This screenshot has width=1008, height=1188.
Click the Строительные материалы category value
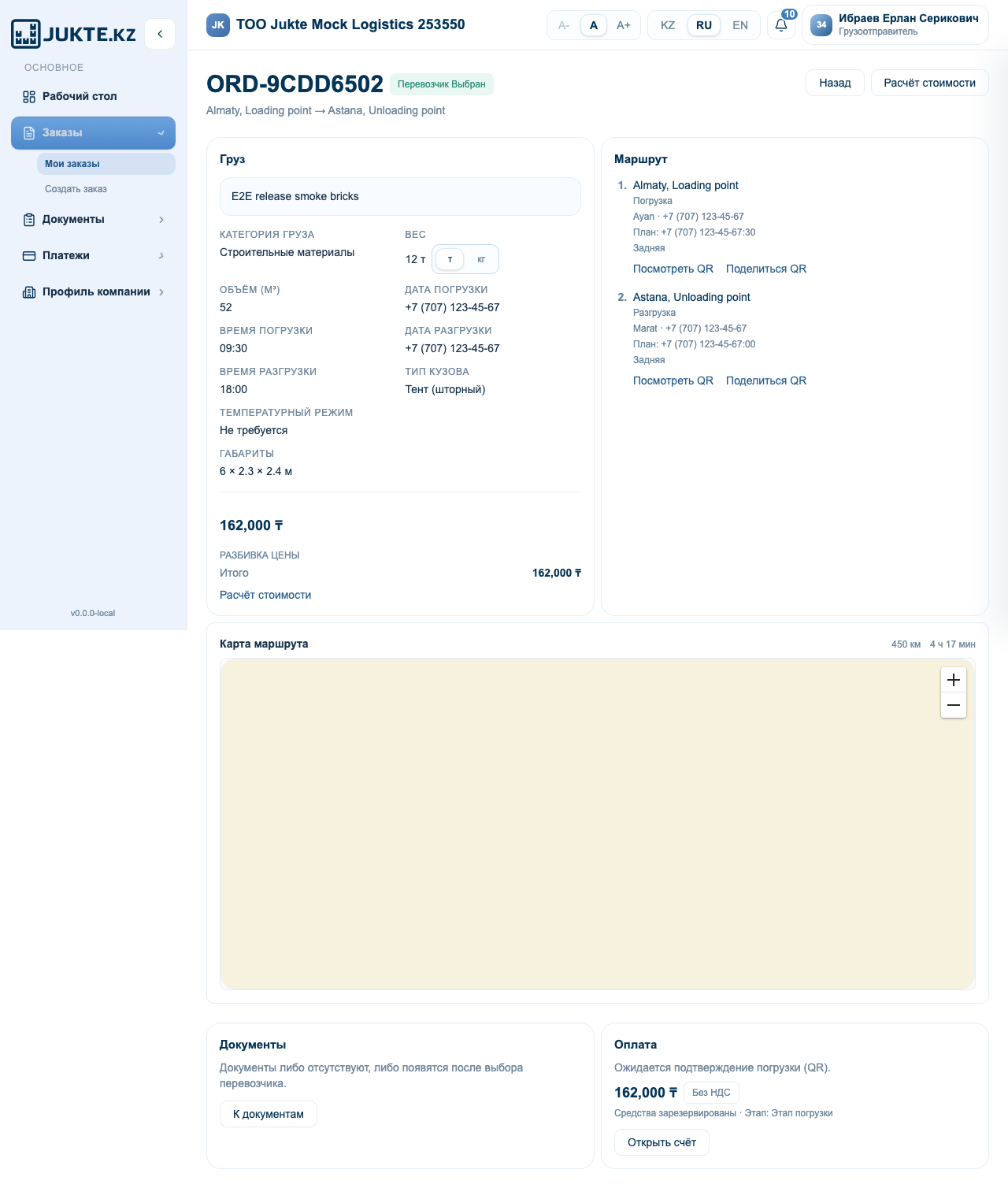coord(287,252)
